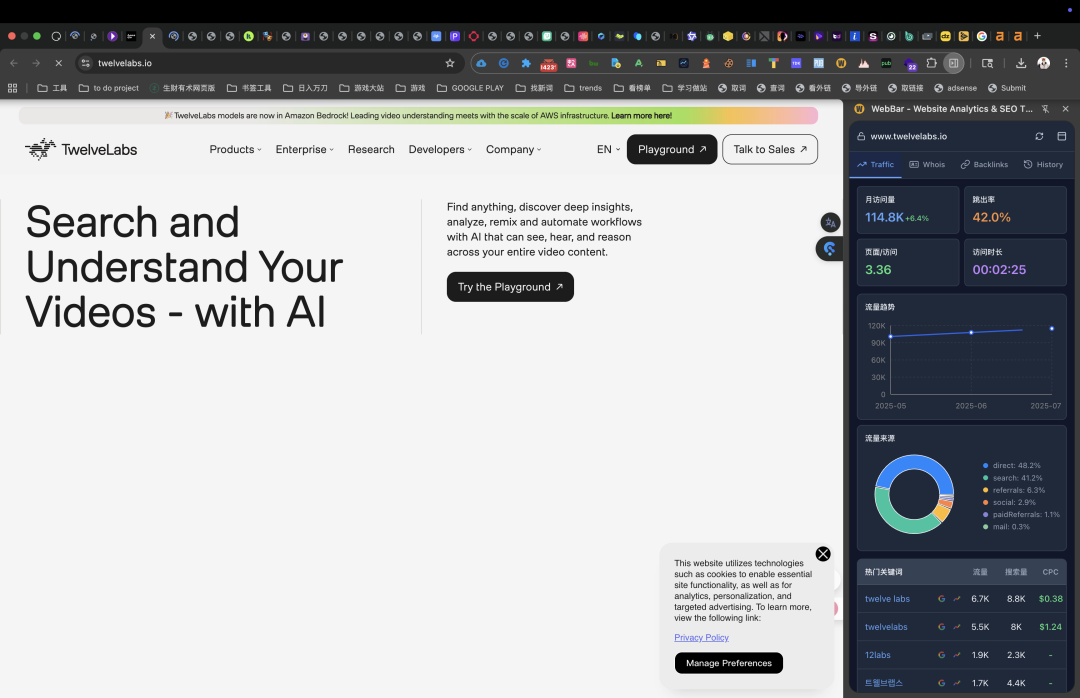Open the Privacy Policy link
Image resolution: width=1080 pixels, height=698 pixels.
(701, 637)
